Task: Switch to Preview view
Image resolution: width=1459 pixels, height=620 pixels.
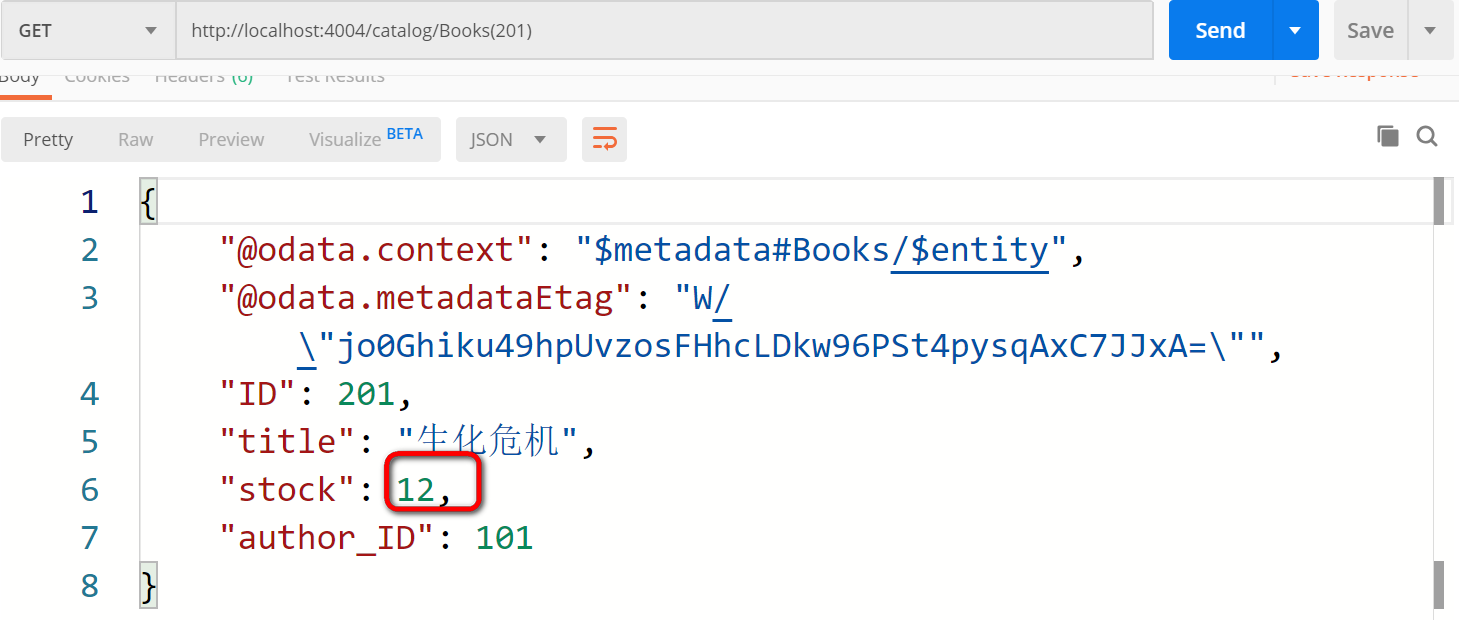Action: (x=231, y=139)
